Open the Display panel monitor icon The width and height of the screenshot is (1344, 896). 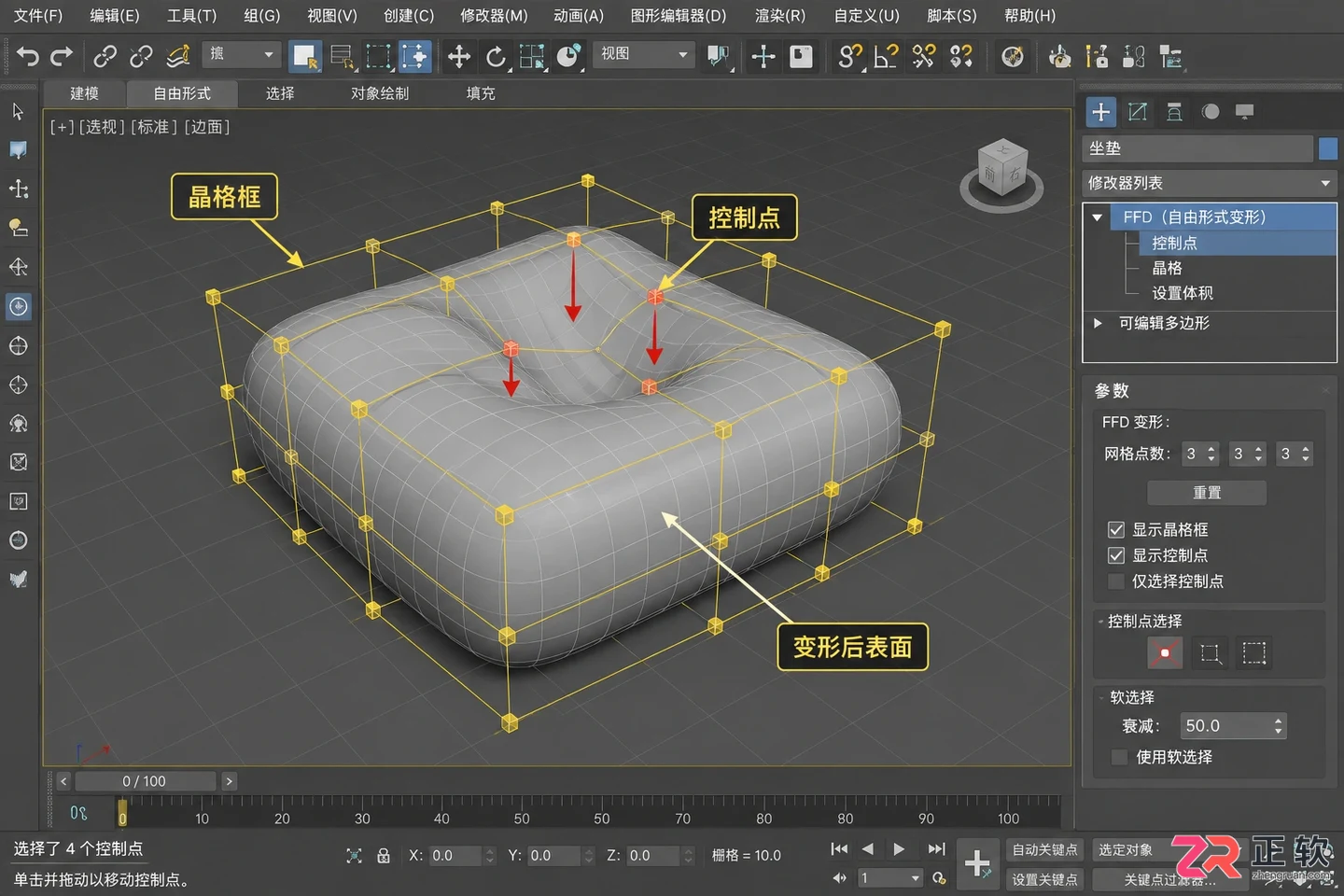(1244, 112)
